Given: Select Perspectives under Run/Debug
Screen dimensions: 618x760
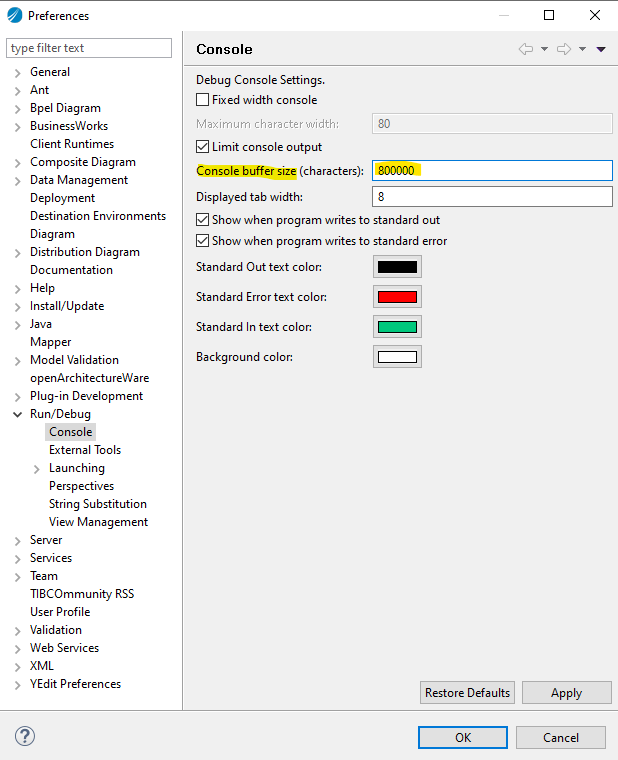Looking at the screenshot, I should point(81,486).
